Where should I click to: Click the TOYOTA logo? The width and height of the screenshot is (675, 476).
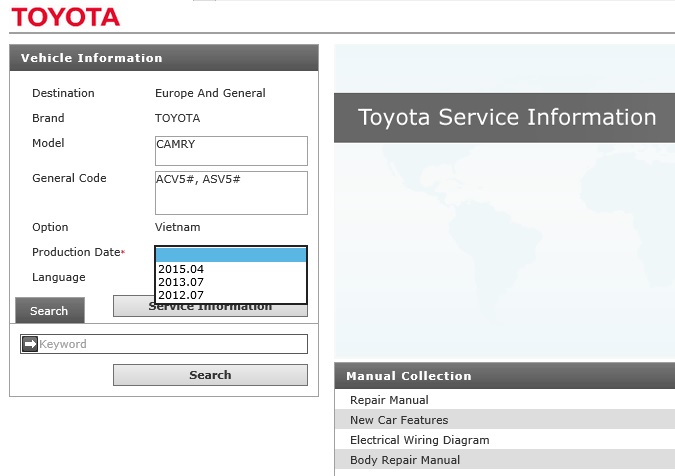66,17
